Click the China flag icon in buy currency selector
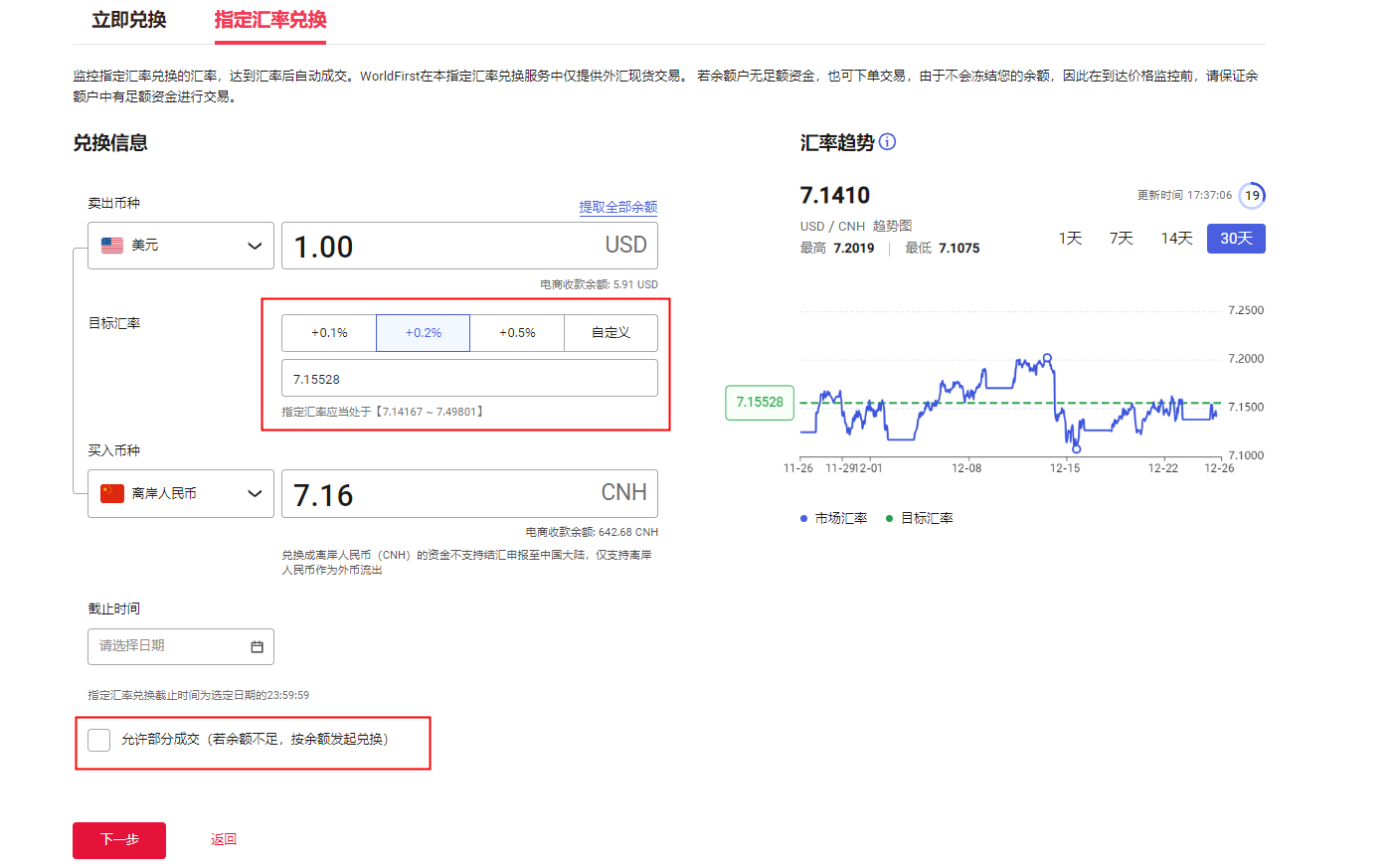1396x868 pixels. [112, 493]
